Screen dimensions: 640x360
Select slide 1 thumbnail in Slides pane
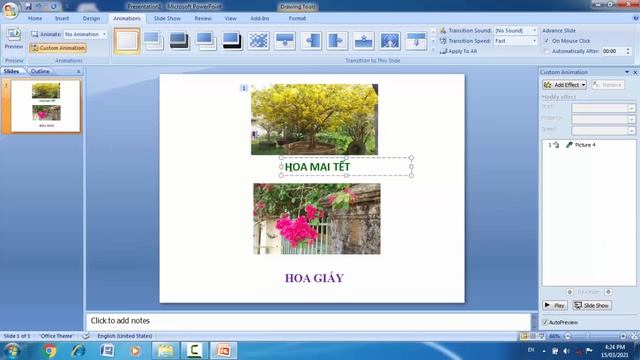point(46,106)
